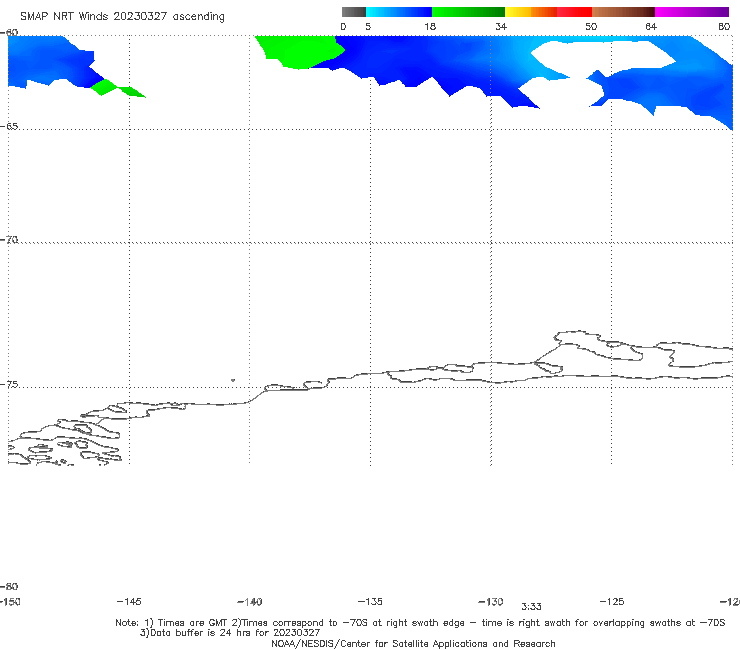The height and width of the screenshot is (650, 740).
Task: Click the latitude label '-80'
Action: (x=9, y=587)
